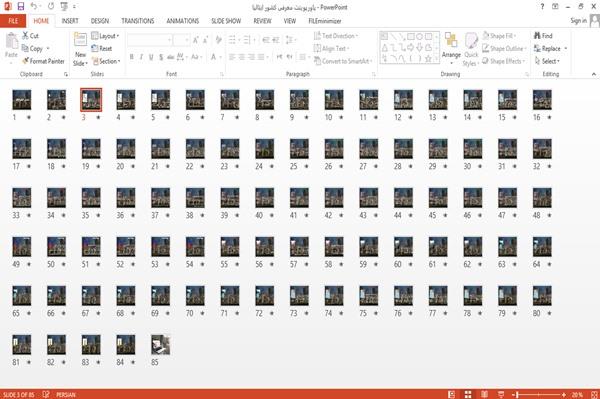Image resolution: width=600 pixels, height=399 pixels.
Task: Select slide 1 thumbnail
Action: [21, 99]
